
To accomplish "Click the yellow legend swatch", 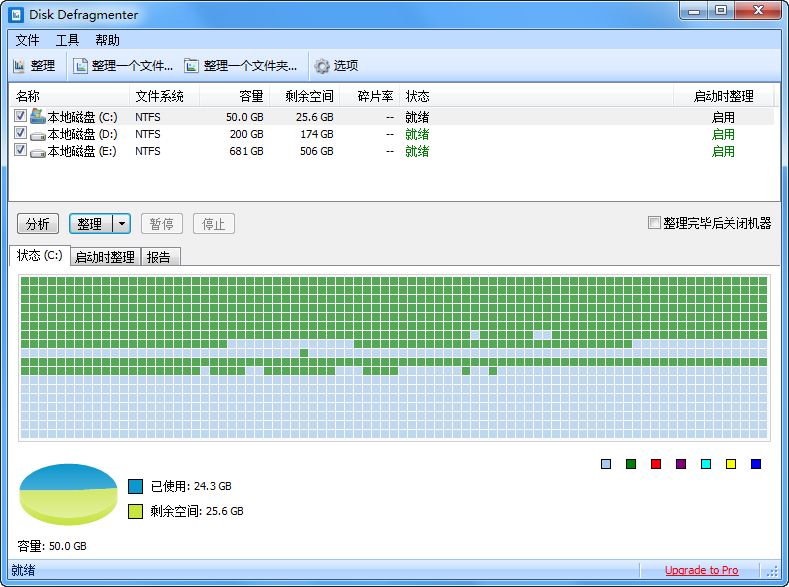I will tap(731, 464).
